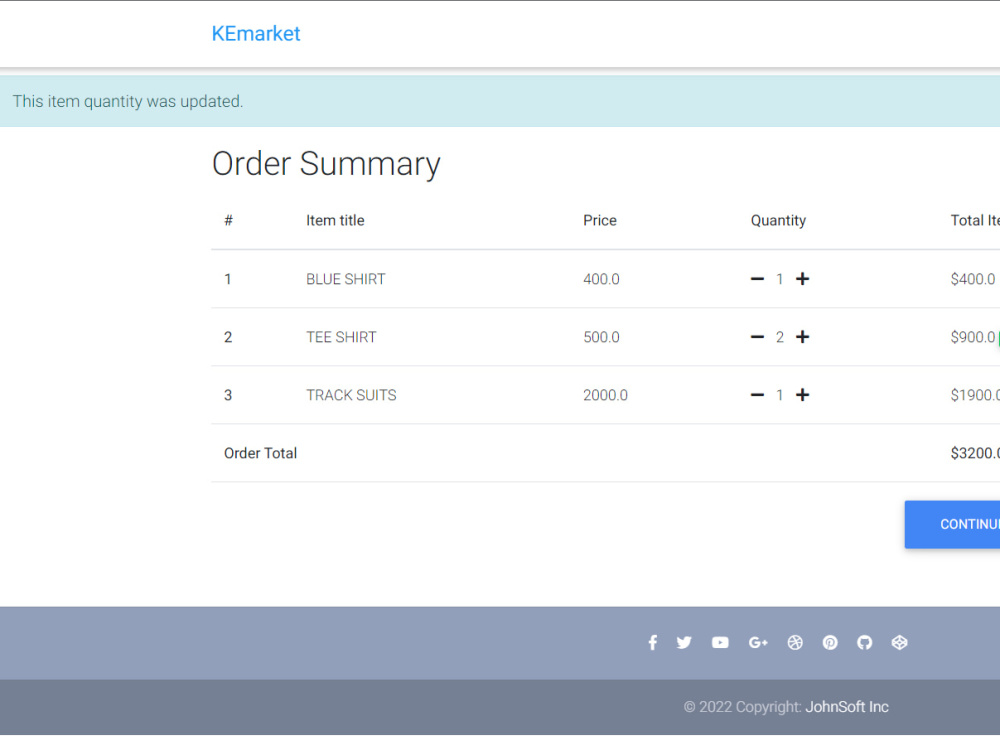Open the Facebook icon in footer

pyautogui.click(x=652, y=642)
